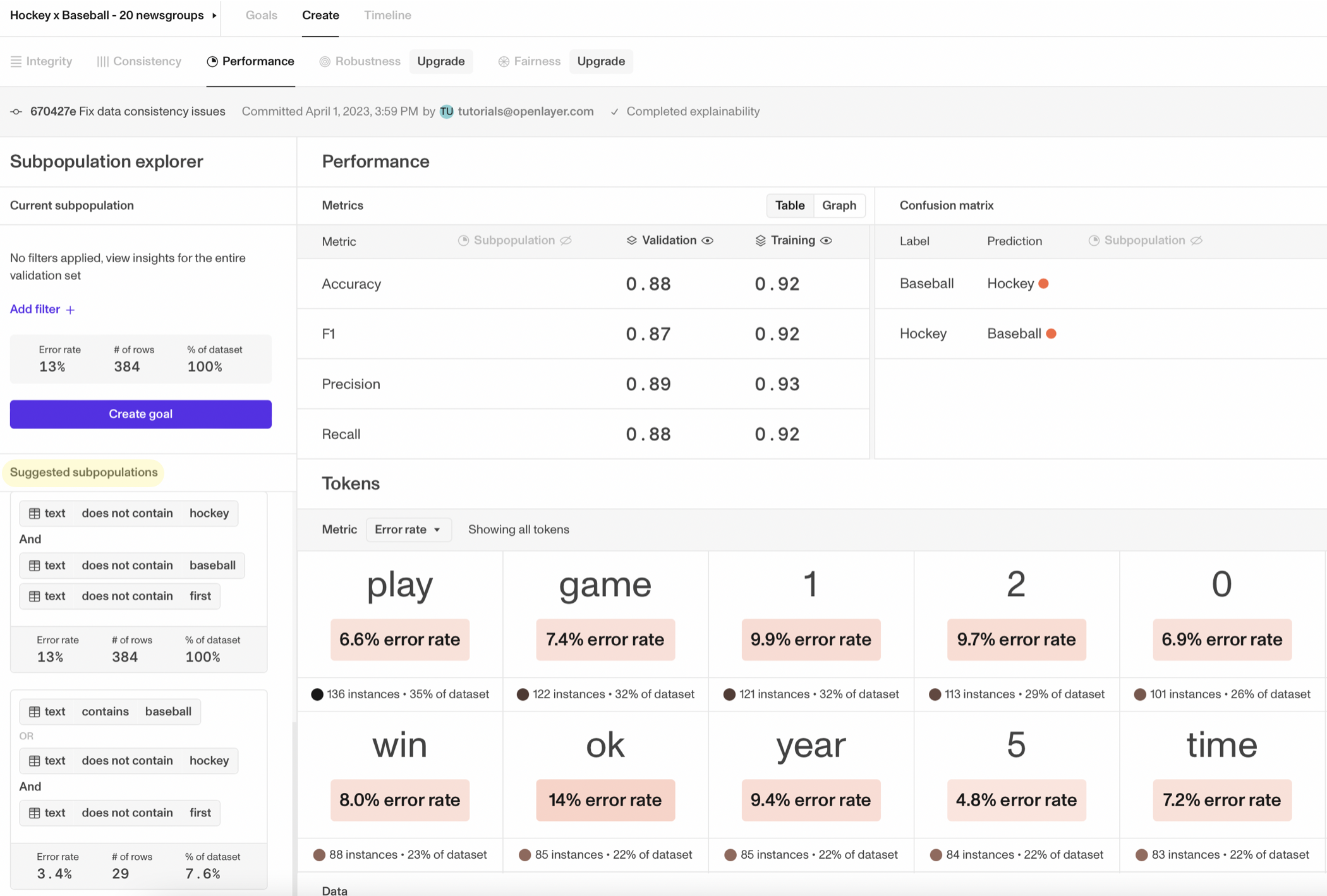Expand the project name arrow
1327x896 pixels.
tap(214, 15)
